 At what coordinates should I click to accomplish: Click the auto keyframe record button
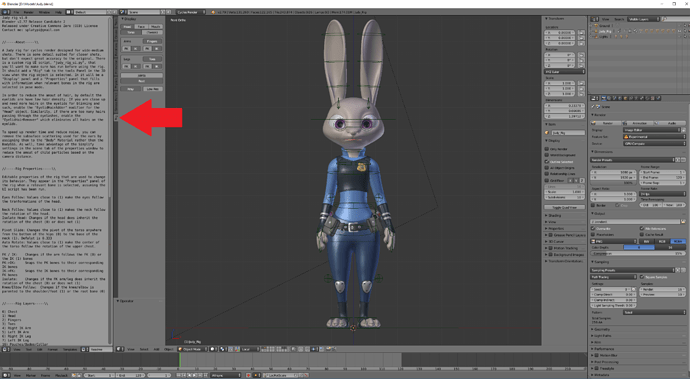pos(249,375)
